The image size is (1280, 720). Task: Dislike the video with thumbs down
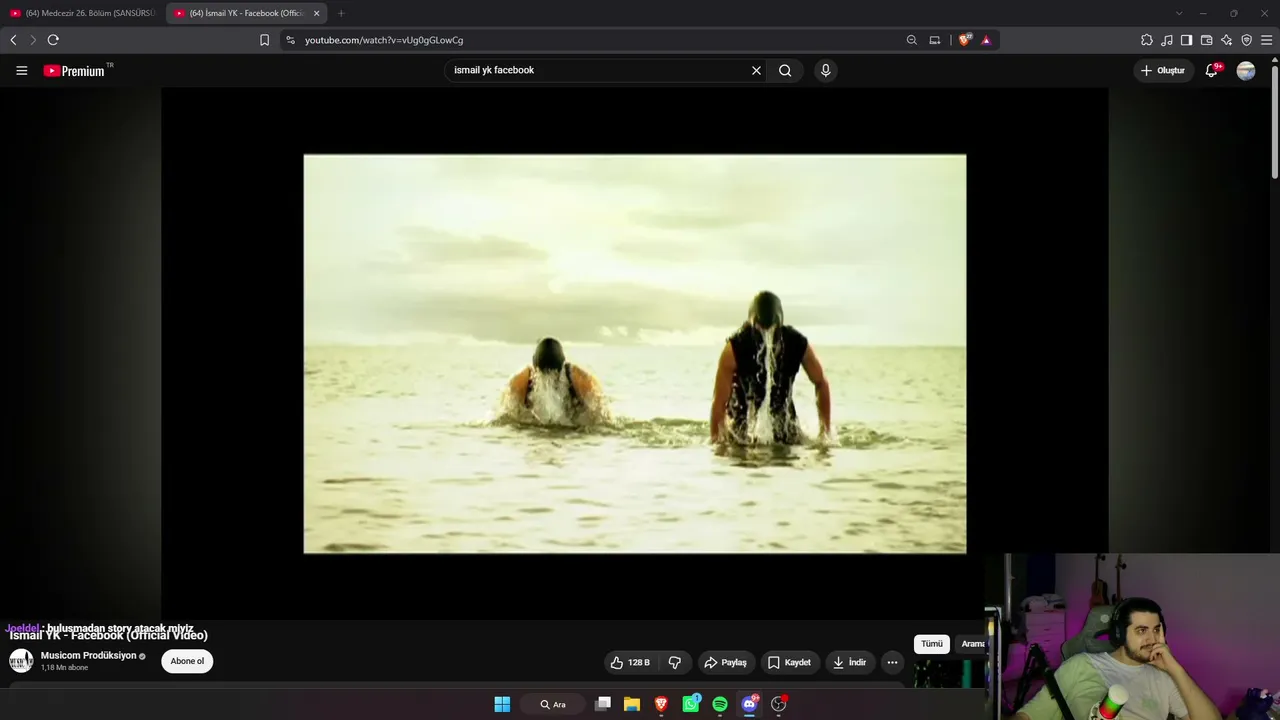(675, 662)
